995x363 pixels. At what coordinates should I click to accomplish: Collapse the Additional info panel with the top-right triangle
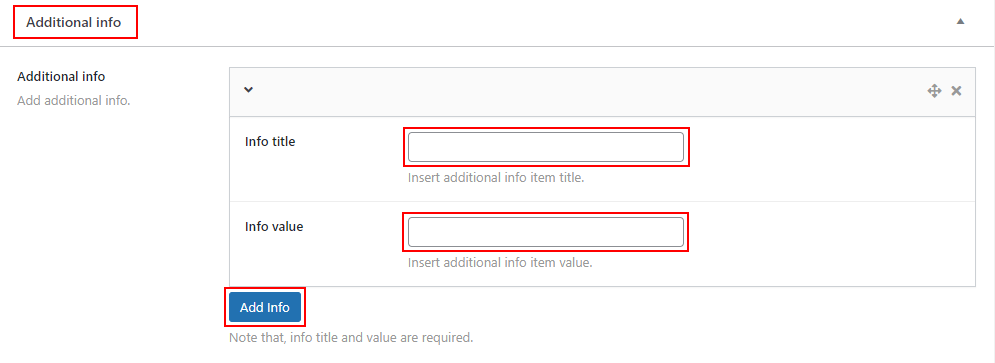(960, 22)
